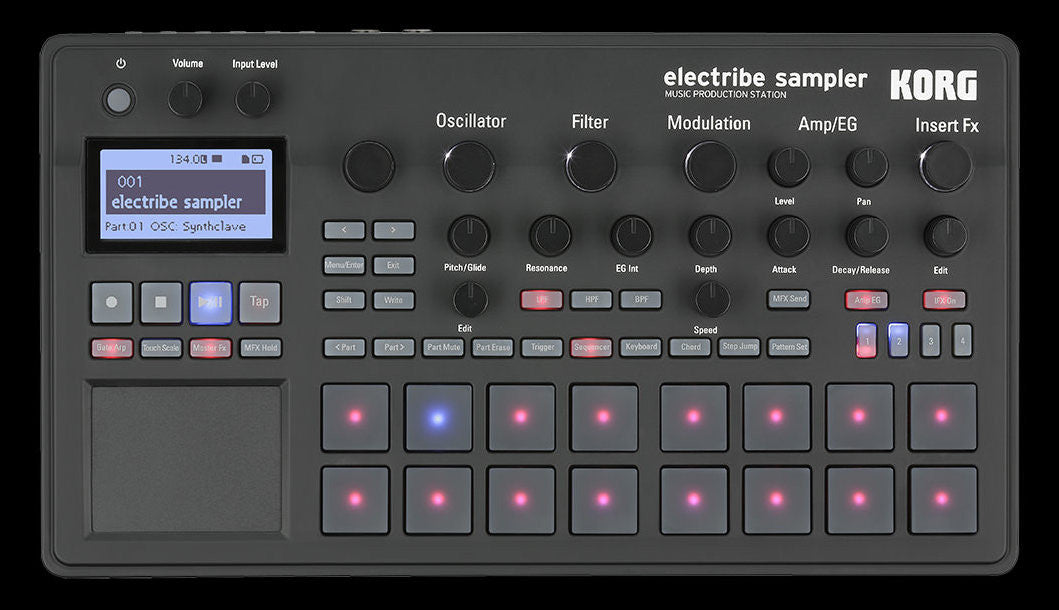
Task: Click the EG Int knob
Action: click(631, 236)
